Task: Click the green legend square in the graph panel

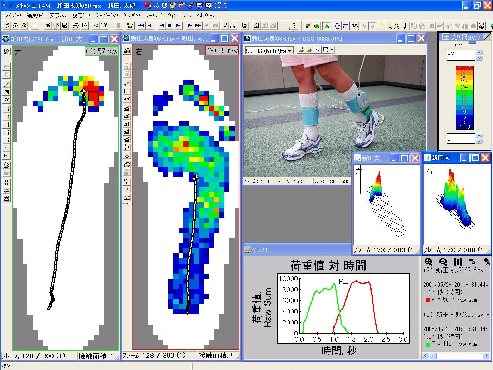Action: tap(428, 344)
